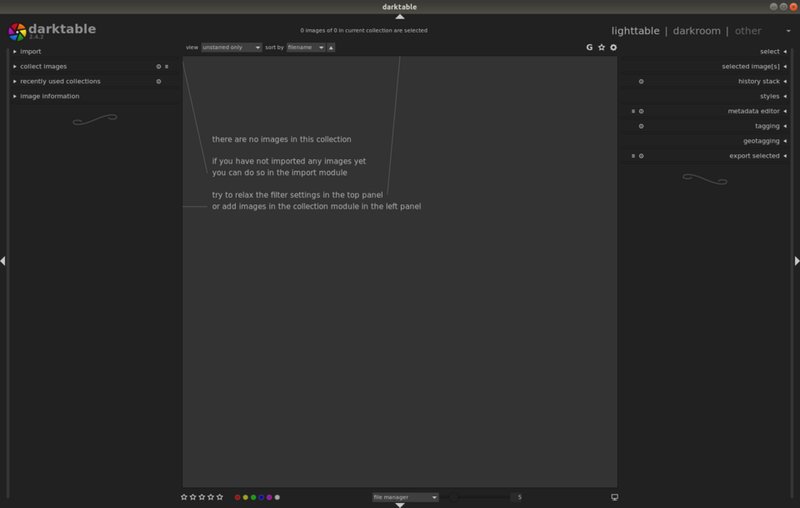Collapse the left side panel arrow
Image resolution: width=800 pixels, height=508 pixels.
[3, 261]
